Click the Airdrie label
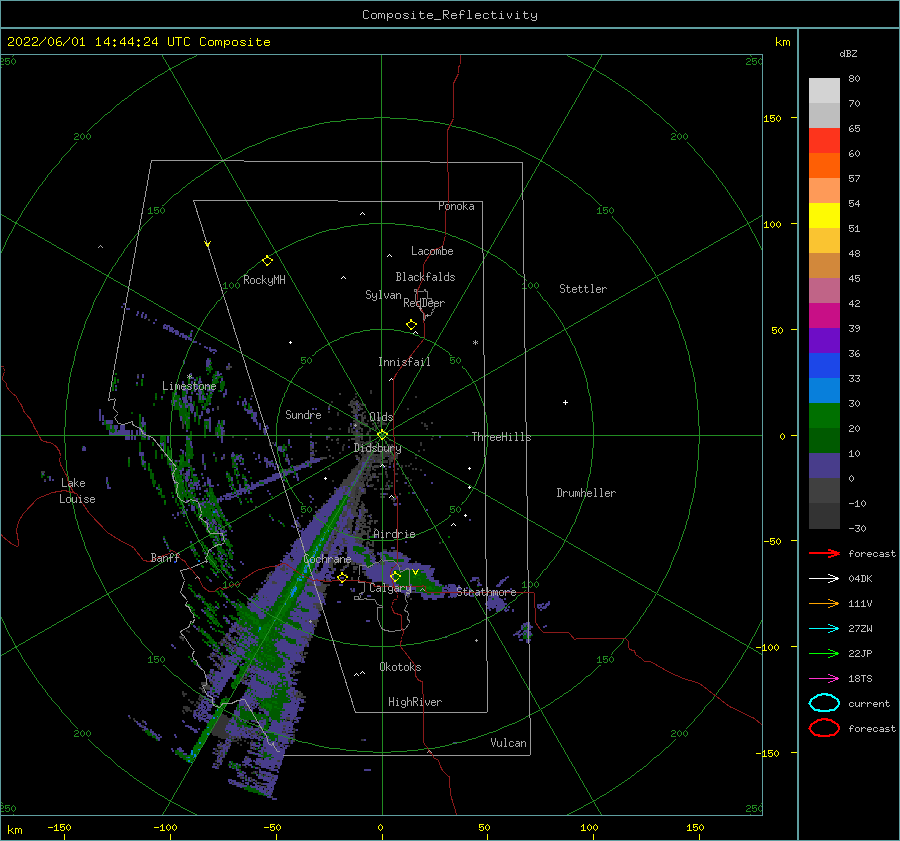The width and height of the screenshot is (900, 841). (394, 534)
